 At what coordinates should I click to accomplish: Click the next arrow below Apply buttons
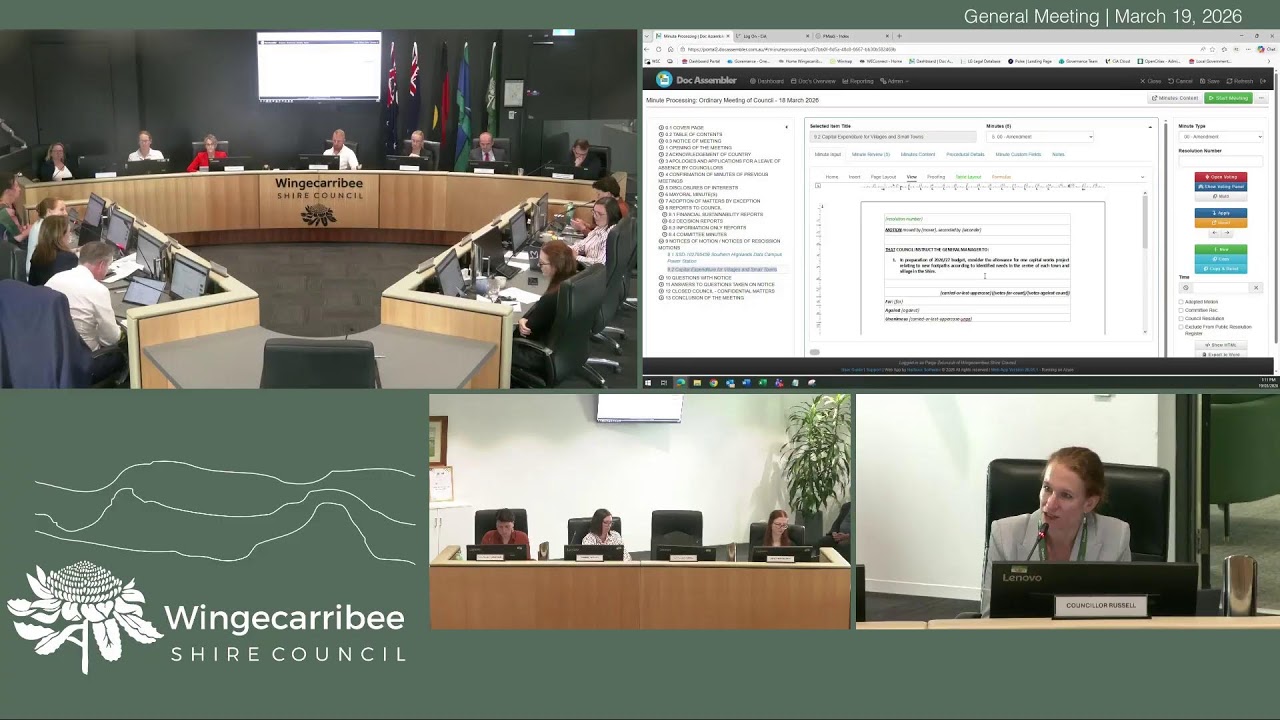[1227, 233]
